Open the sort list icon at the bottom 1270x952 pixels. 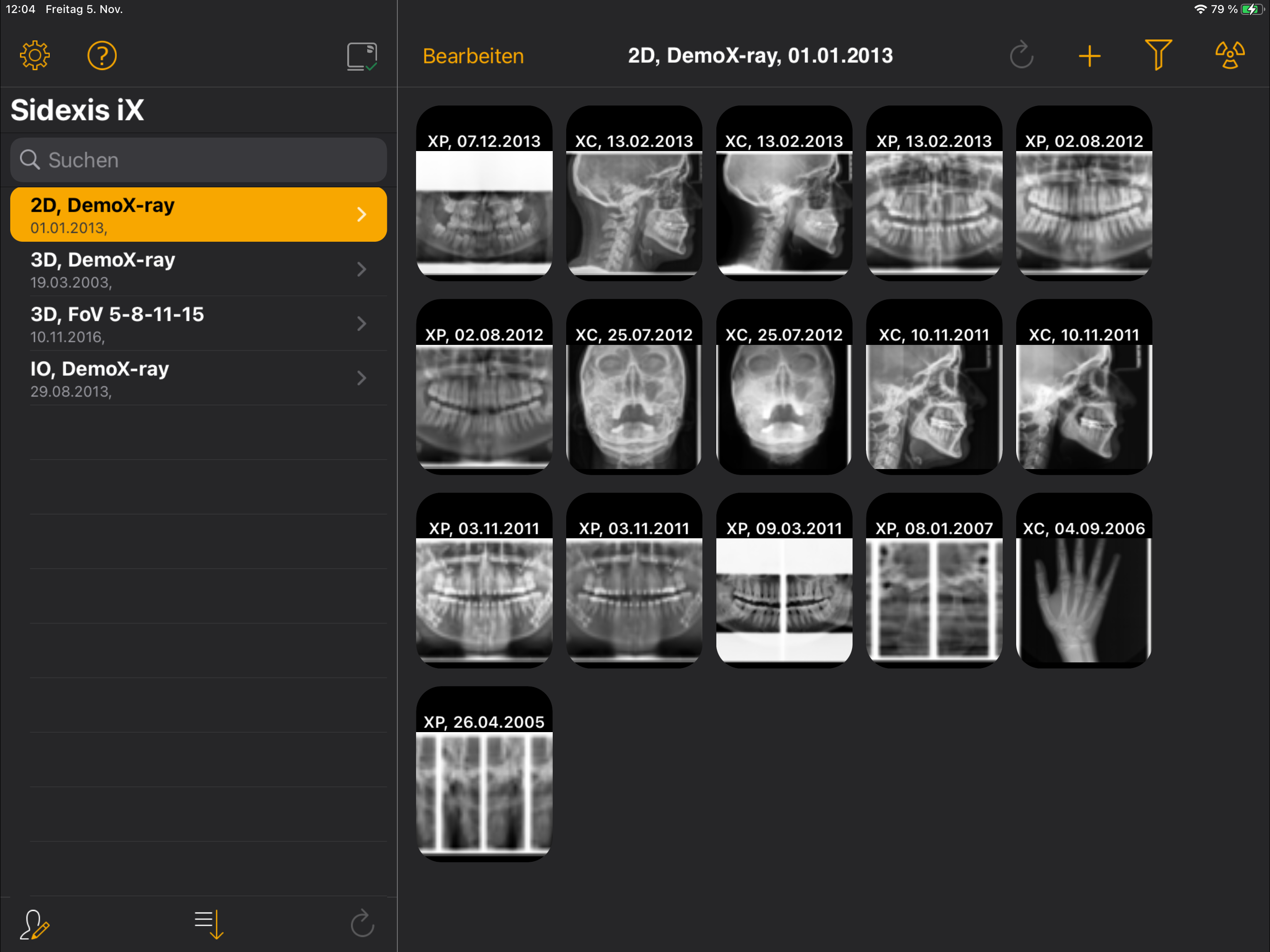(209, 924)
